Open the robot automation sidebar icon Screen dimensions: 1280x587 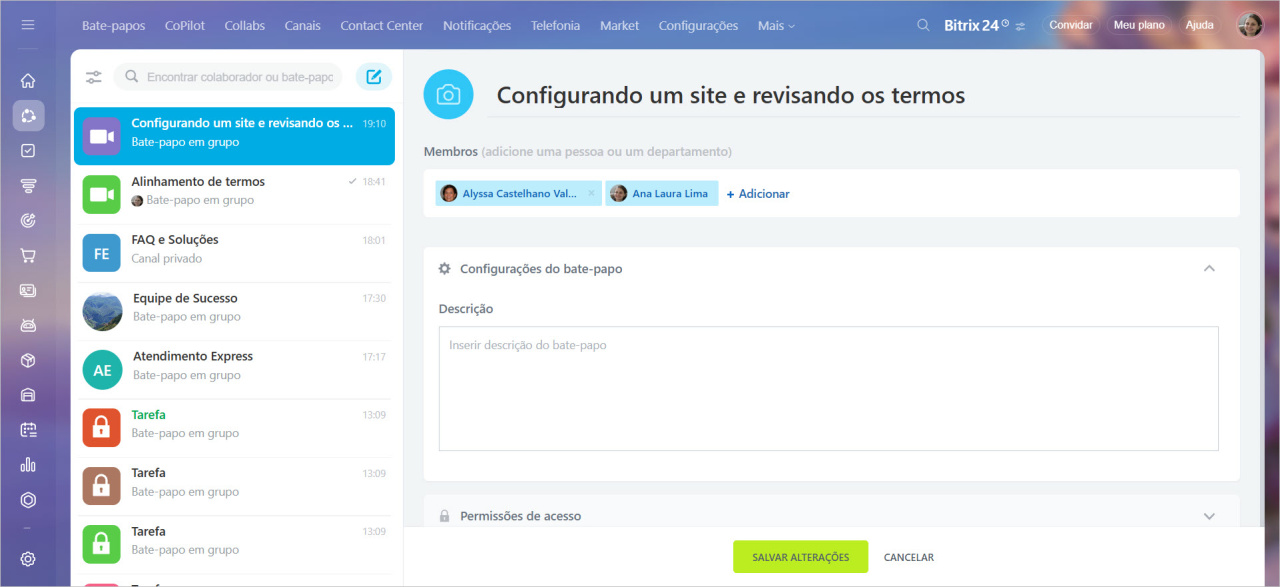point(28,326)
